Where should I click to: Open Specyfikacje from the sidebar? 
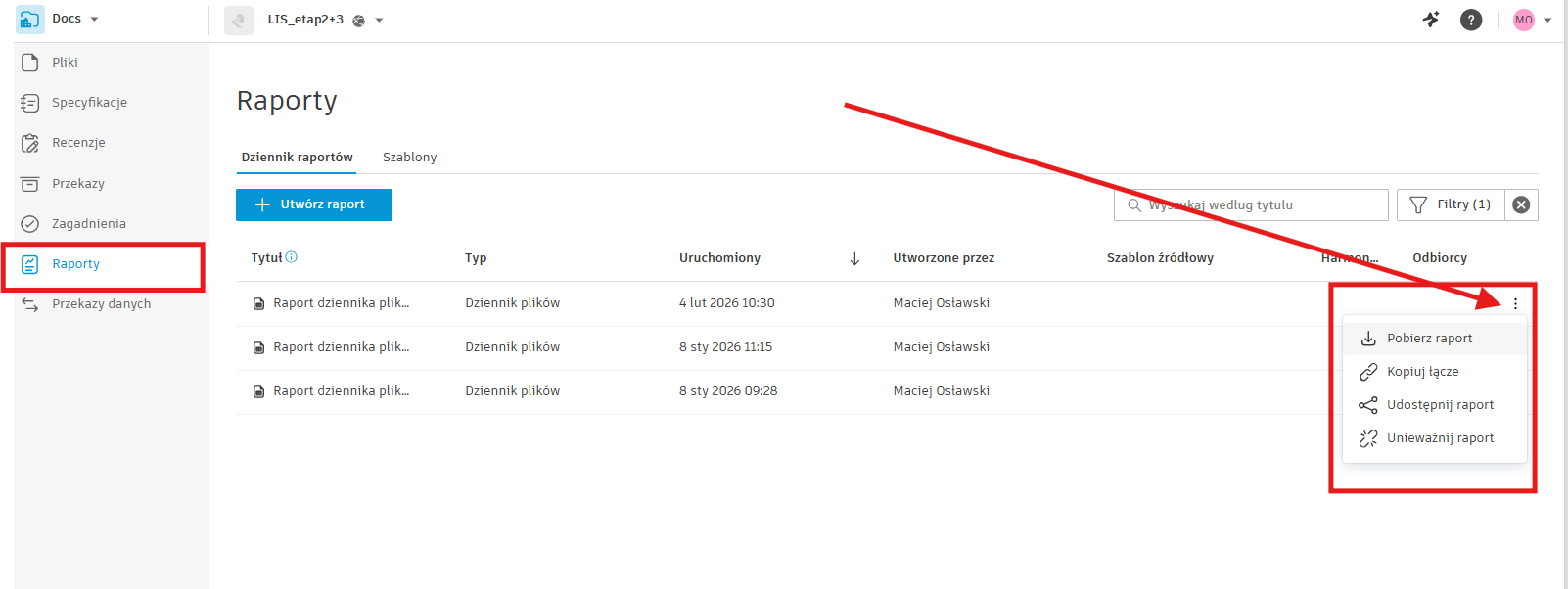89,103
